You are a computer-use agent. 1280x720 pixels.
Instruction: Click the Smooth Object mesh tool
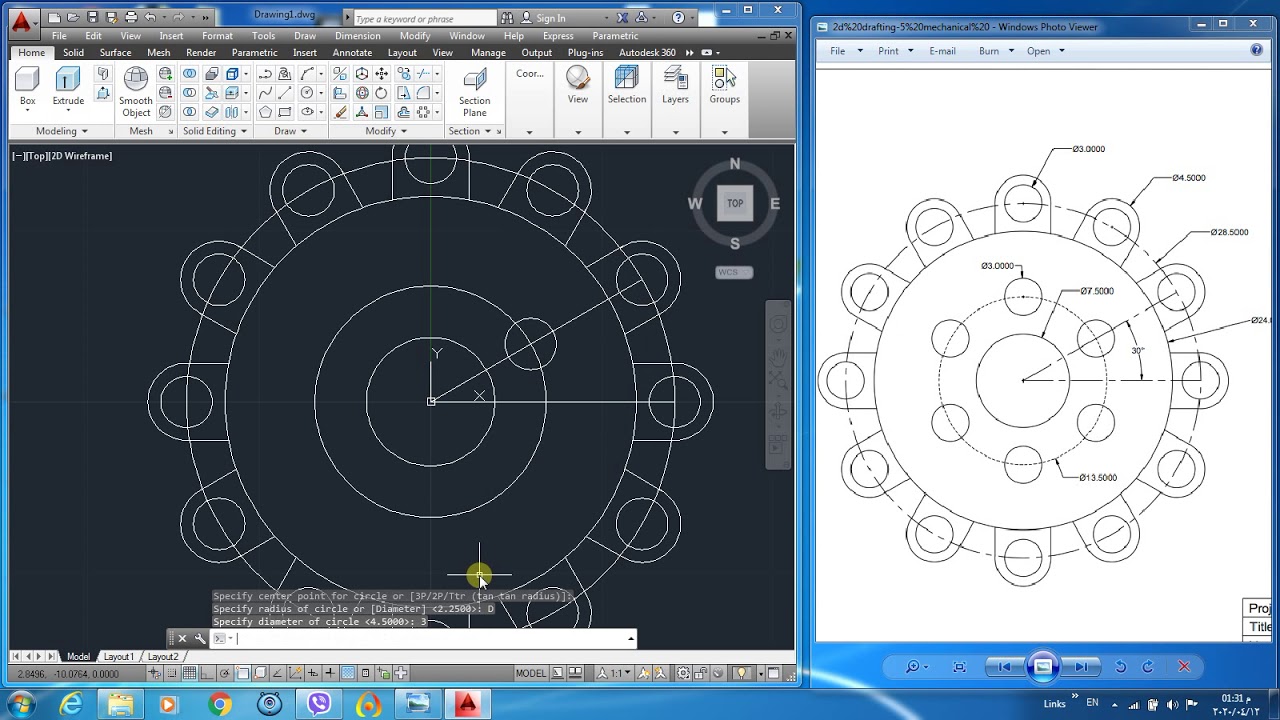[x=136, y=92]
